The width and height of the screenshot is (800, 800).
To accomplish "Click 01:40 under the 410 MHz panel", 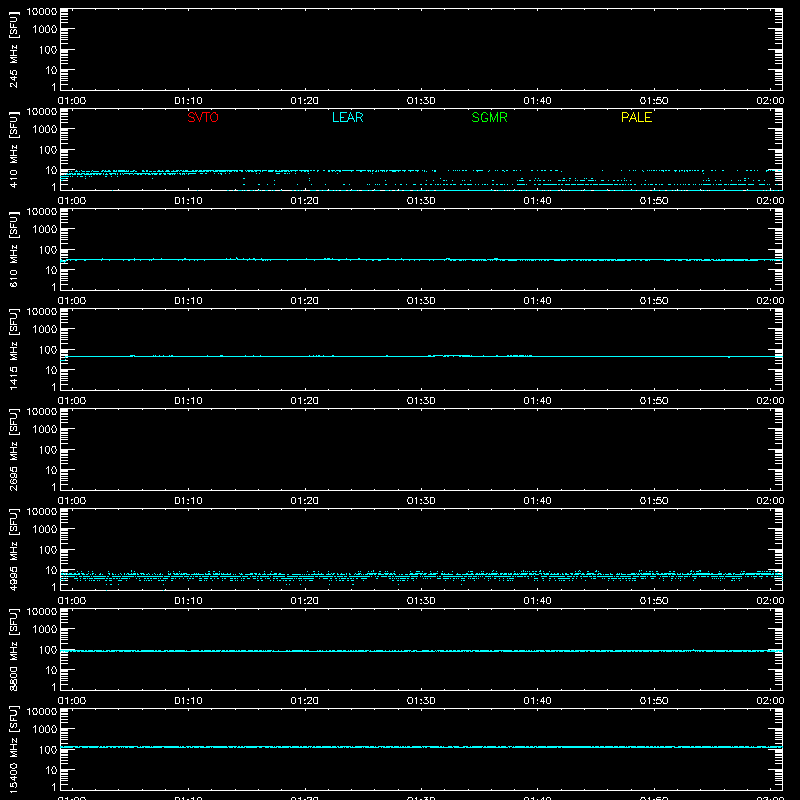I will 537,201.
